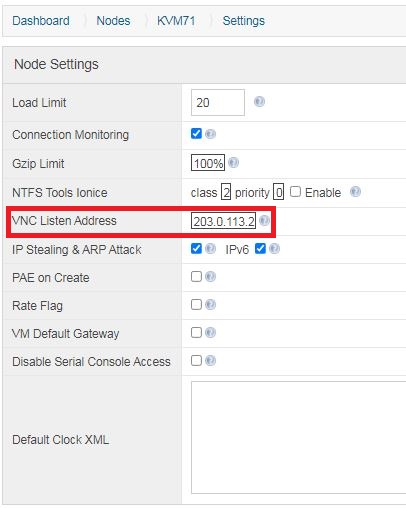The width and height of the screenshot is (406, 508).
Task: Click help icon next to PAE on Create
Action: click(x=210, y=277)
